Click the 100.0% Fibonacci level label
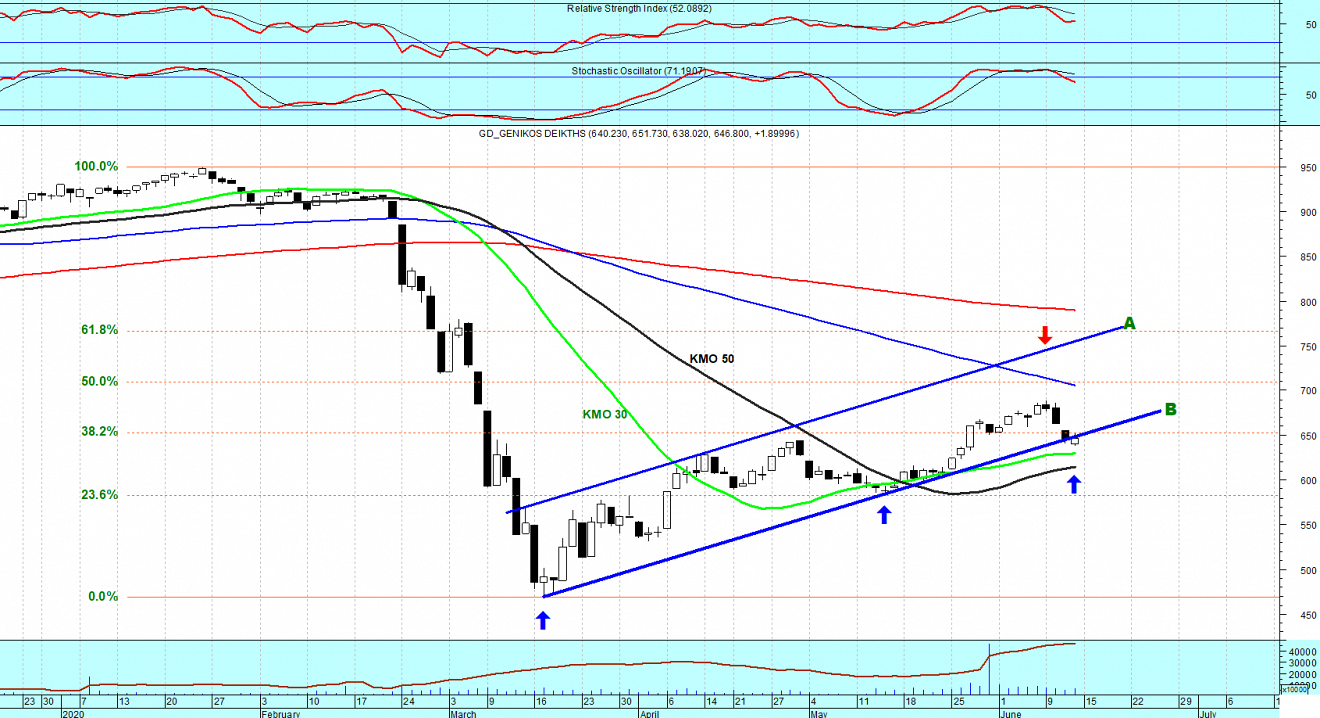The height and width of the screenshot is (718, 1320). (96, 166)
